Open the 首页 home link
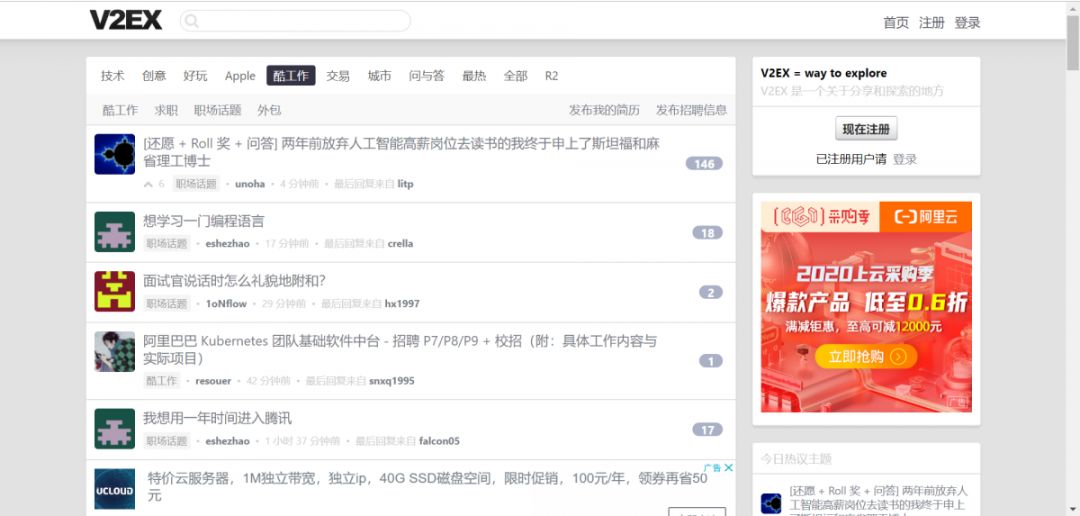 (x=896, y=23)
